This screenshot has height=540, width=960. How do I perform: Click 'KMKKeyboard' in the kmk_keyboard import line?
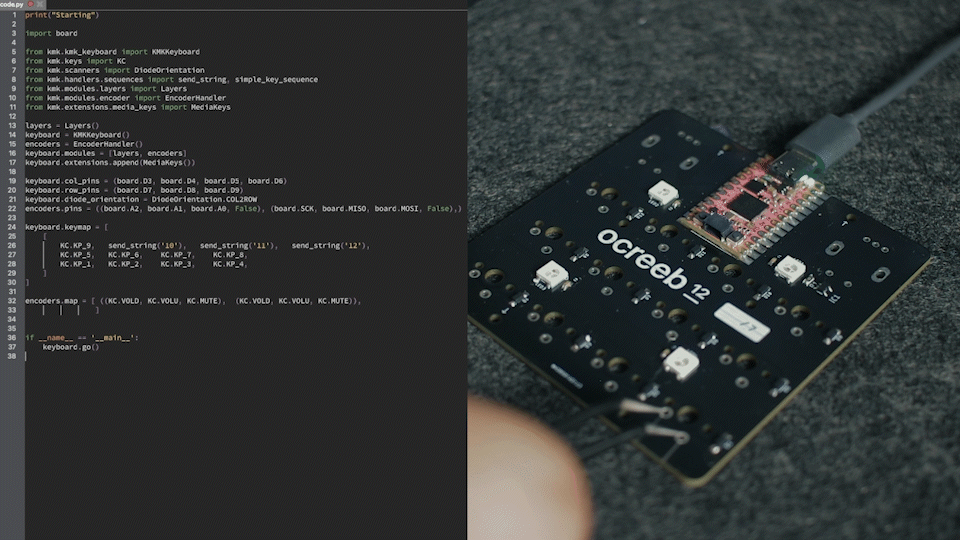[176, 52]
